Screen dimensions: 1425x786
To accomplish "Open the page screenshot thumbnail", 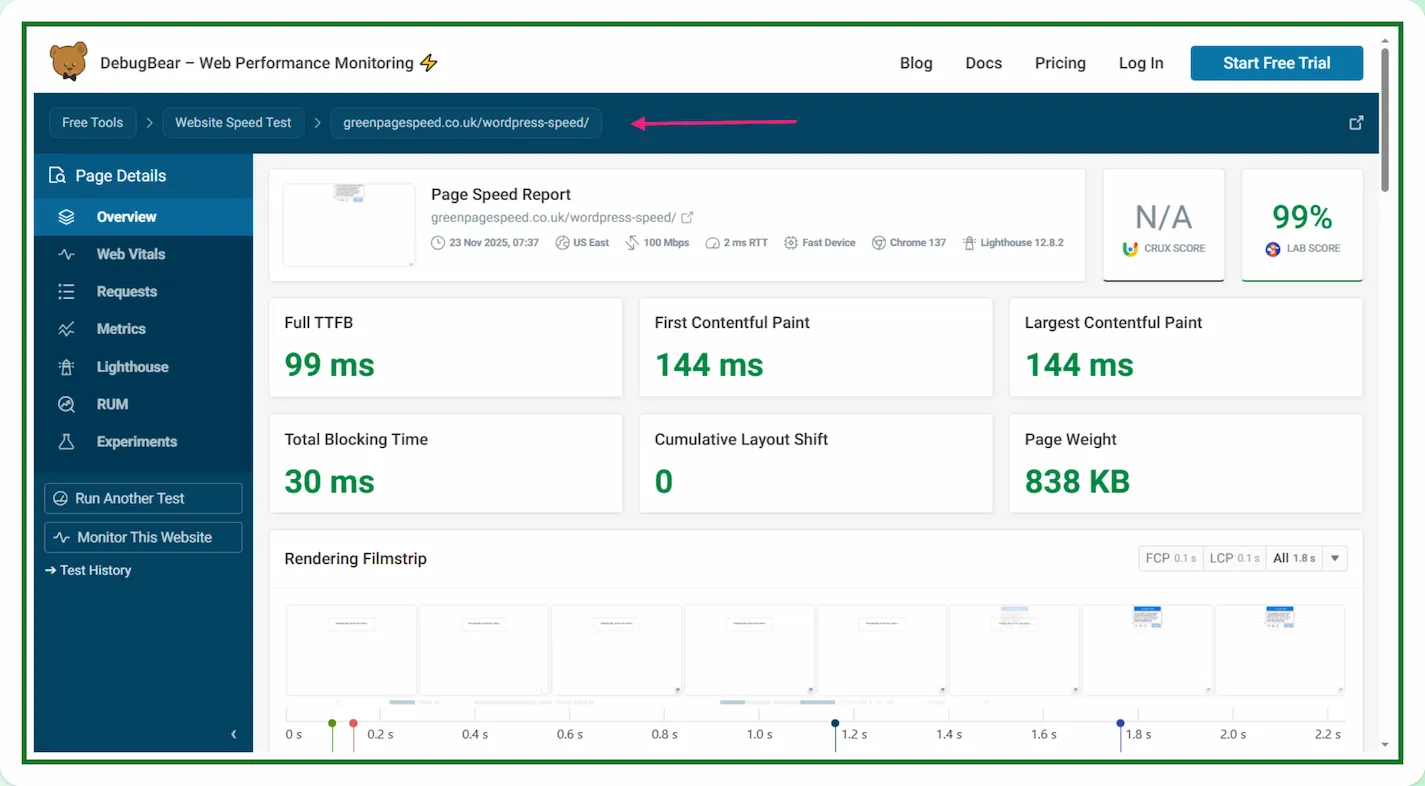I will (x=349, y=225).
